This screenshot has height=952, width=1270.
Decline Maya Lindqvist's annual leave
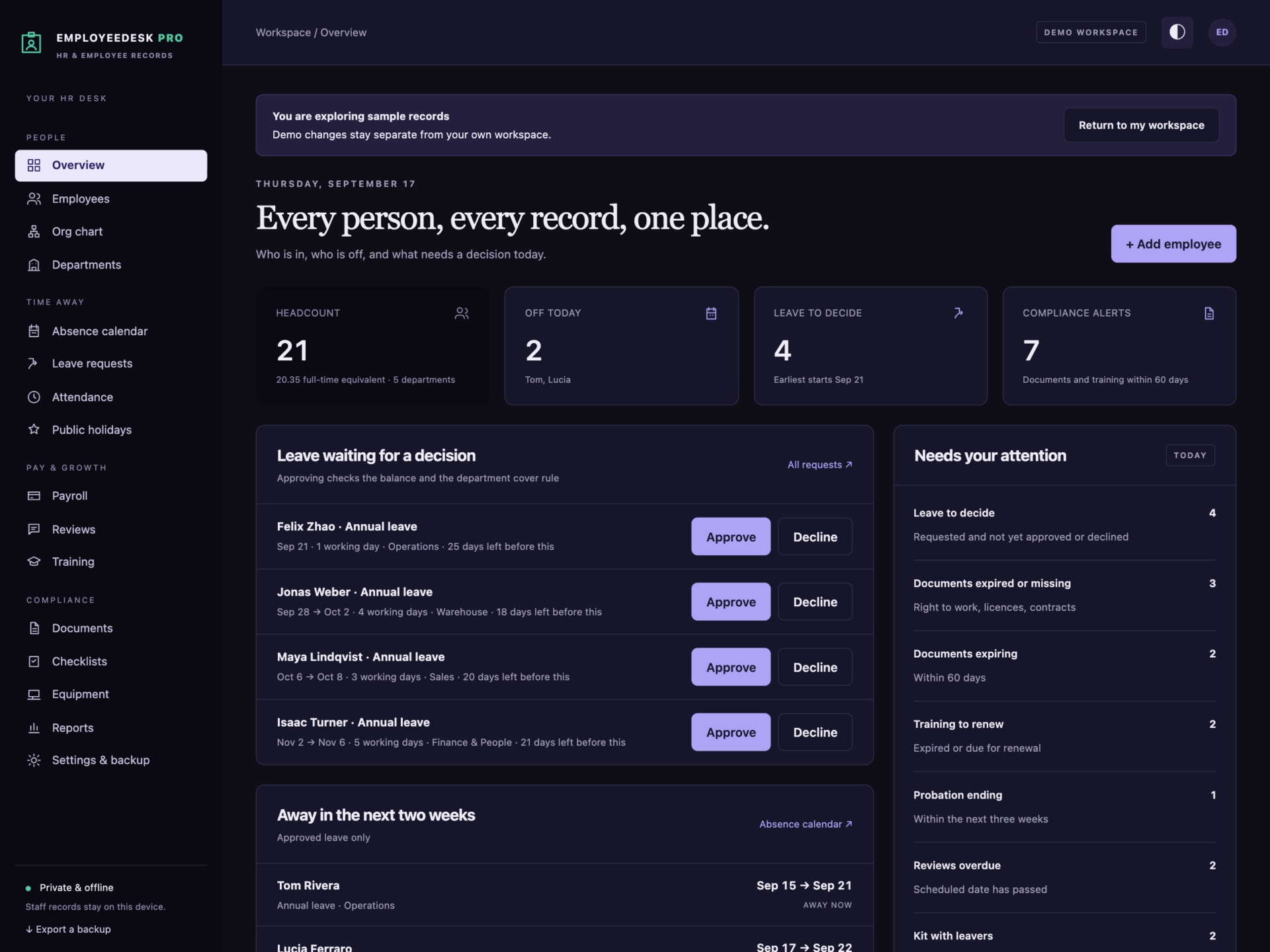(815, 667)
